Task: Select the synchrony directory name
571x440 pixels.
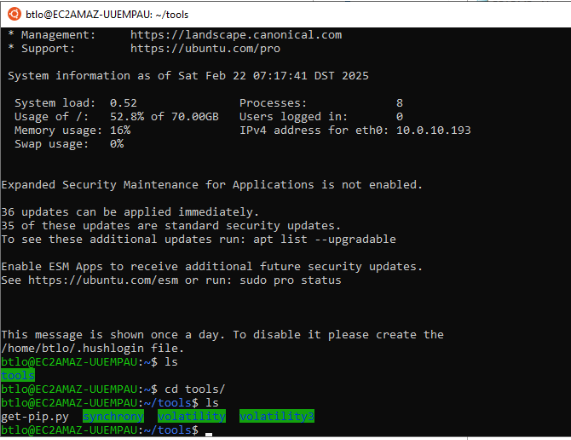Action: 113,416
